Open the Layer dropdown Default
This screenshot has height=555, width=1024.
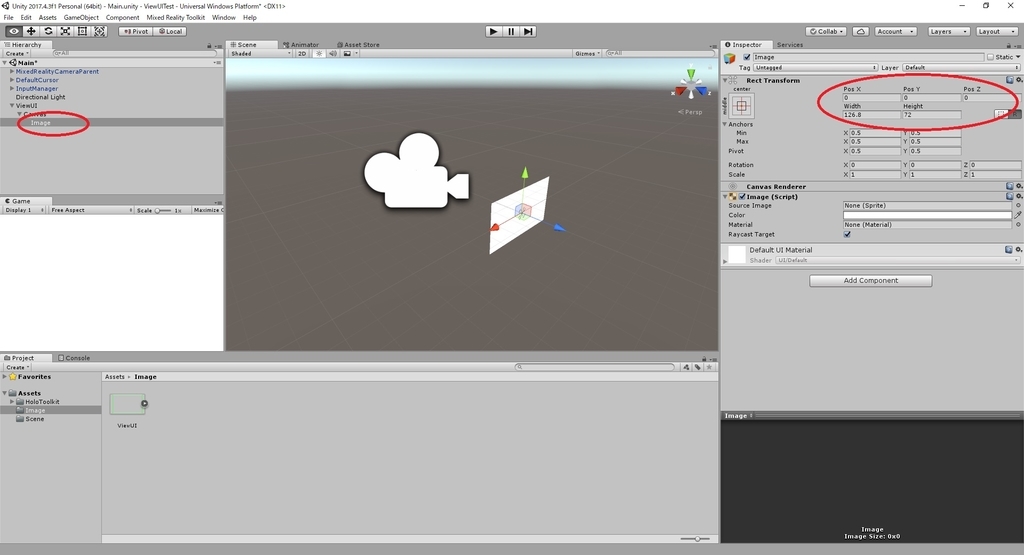[x=961, y=67]
